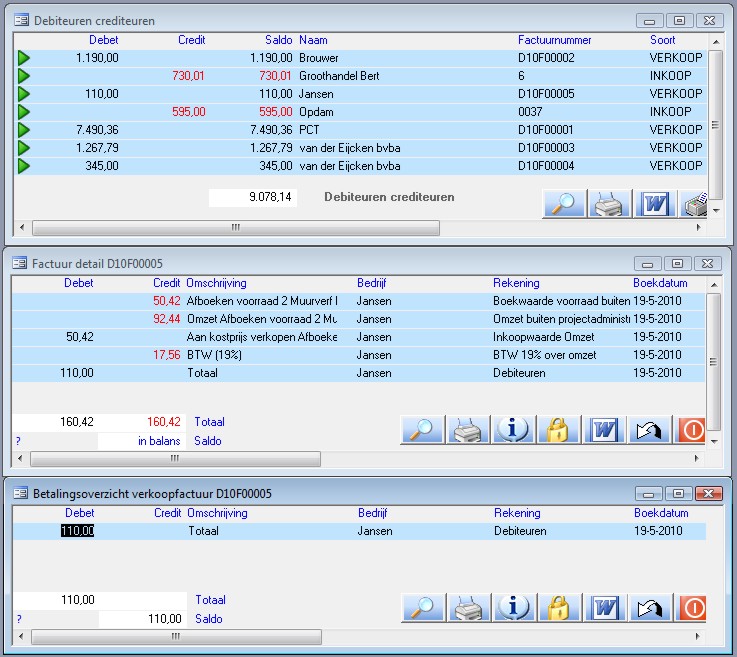Click the printer icon in Betalingsoverzicht window
737x657 pixels.
coord(468,607)
